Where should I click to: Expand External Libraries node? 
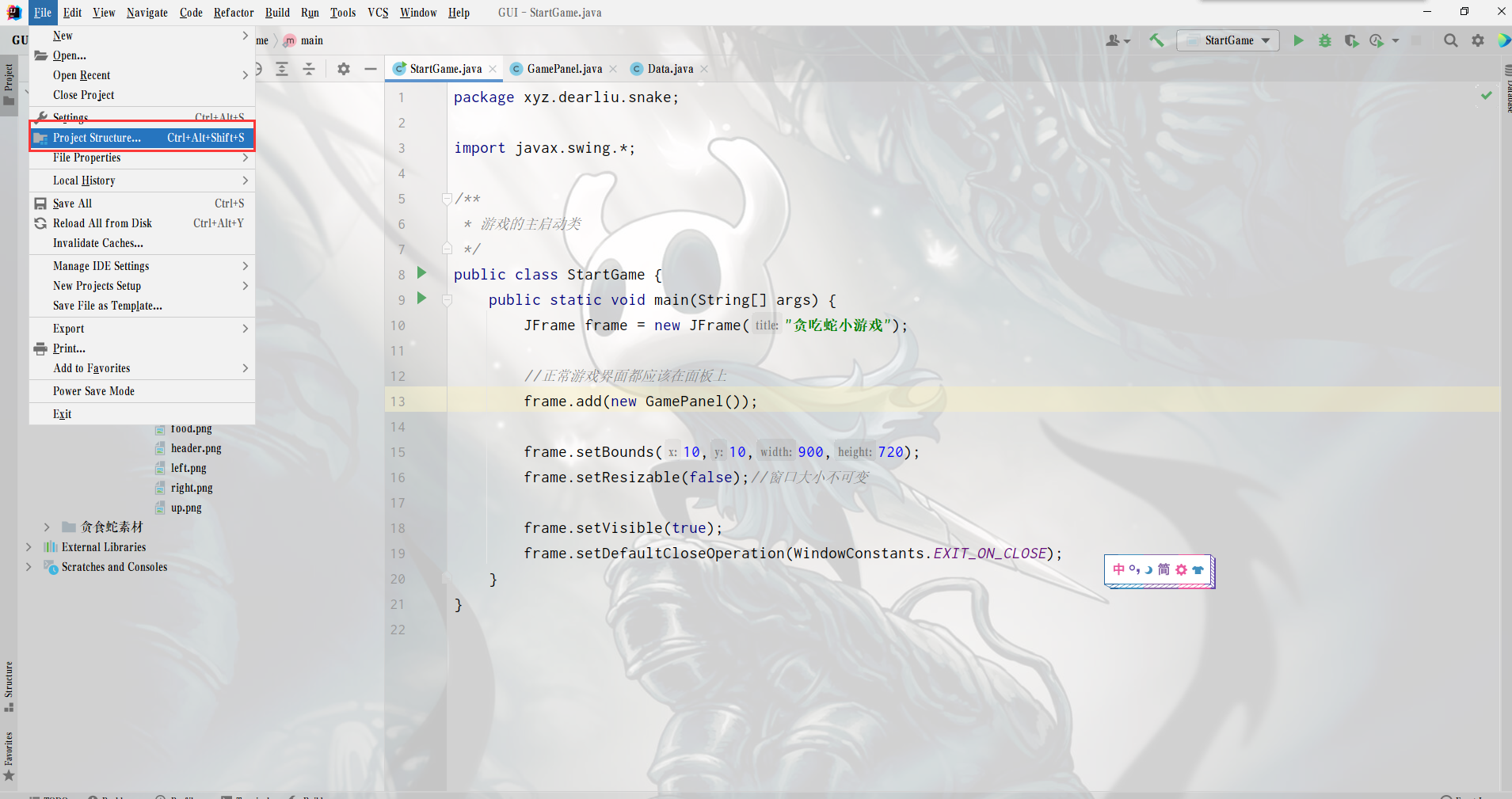(29, 547)
